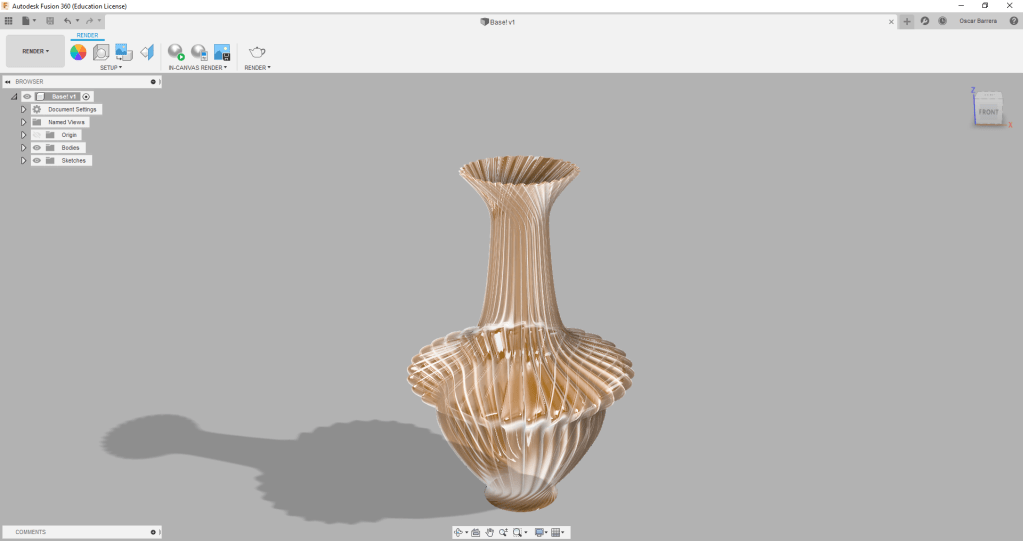Switch to the Render ribbon tab
The width and height of the screenshot is (1023, 541).
click(x=88, y=35)
